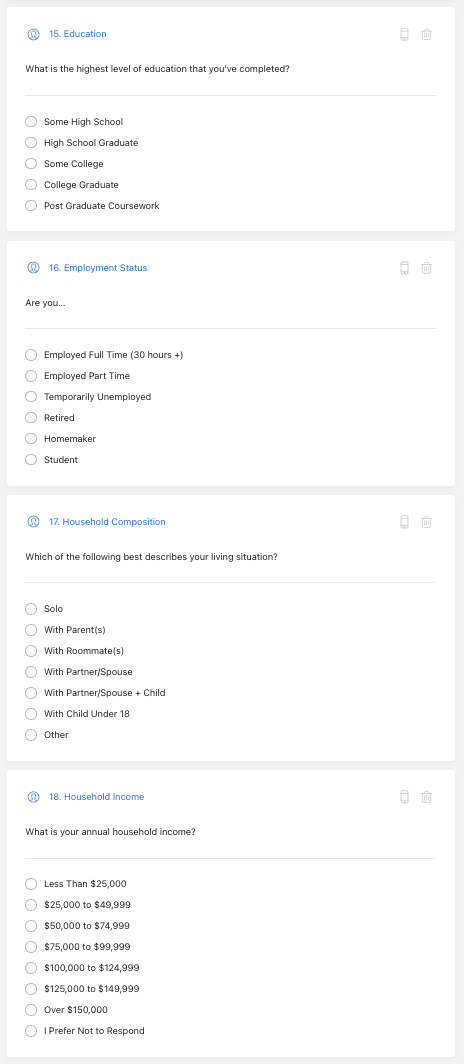The height and width of the screenshot is (1064, 464).
Task: Click mobile icon on Employment Status card
Action: [404, 268]
